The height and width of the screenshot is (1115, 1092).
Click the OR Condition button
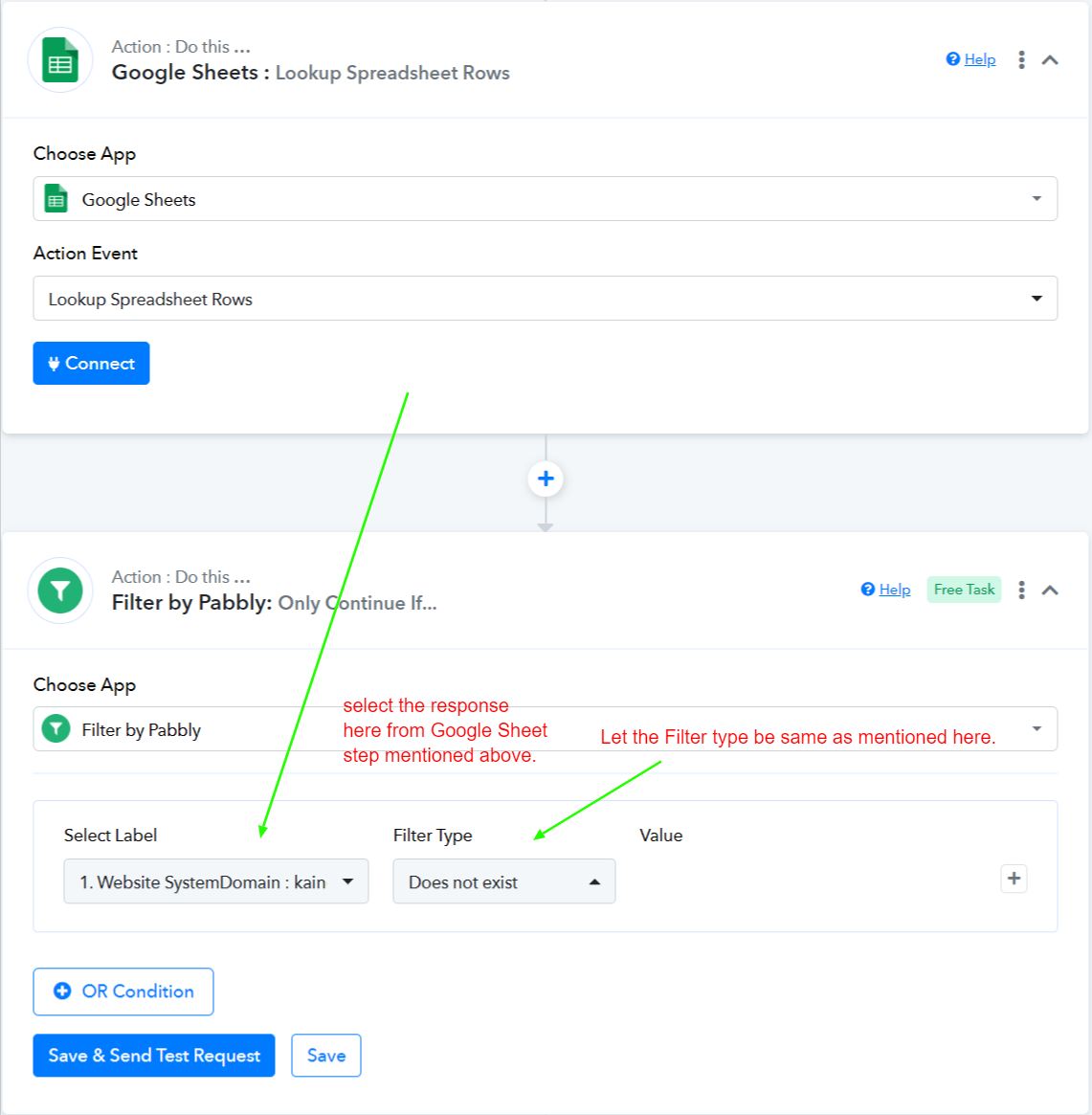[123, 992]
